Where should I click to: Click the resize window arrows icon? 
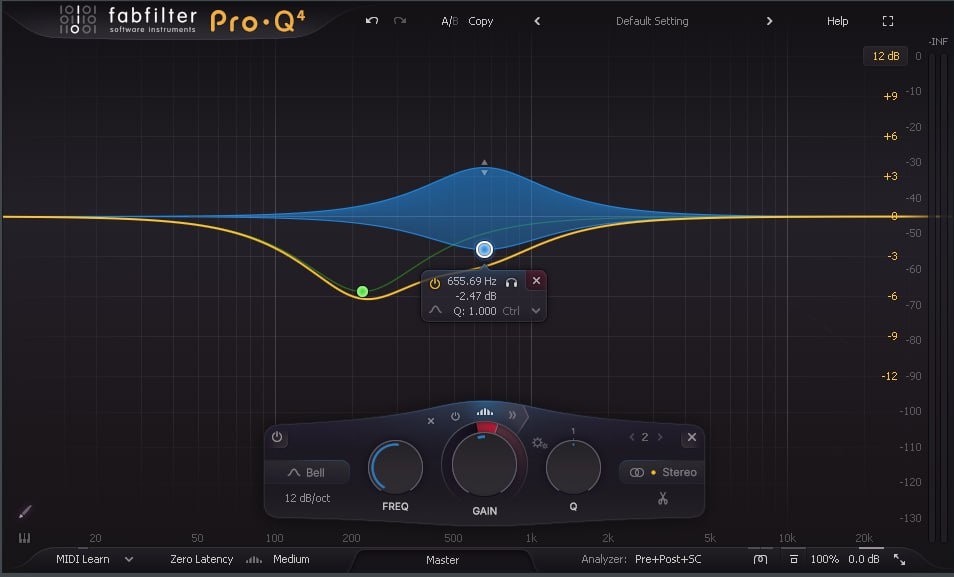click(899, 559)
